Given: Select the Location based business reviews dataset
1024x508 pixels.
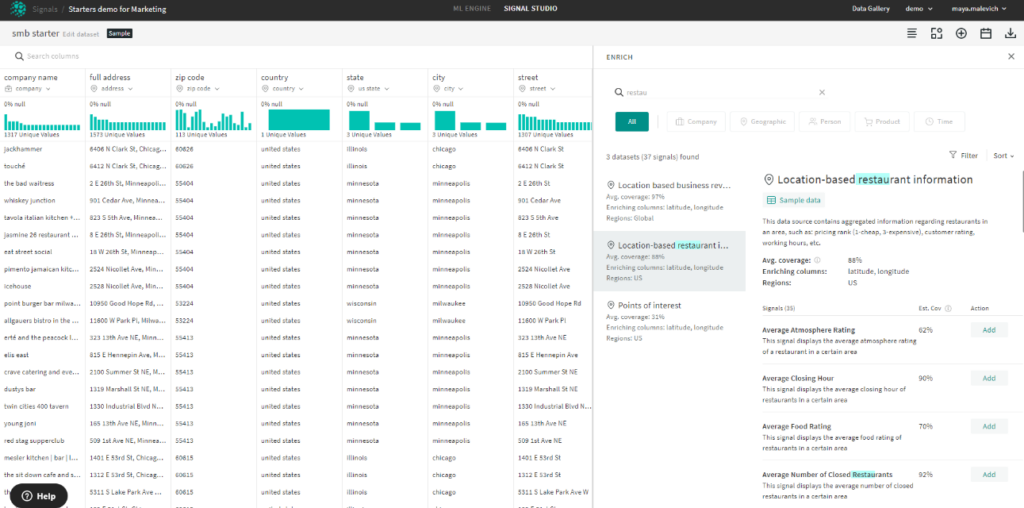Looking at the screenshot, I should point(669,201).
